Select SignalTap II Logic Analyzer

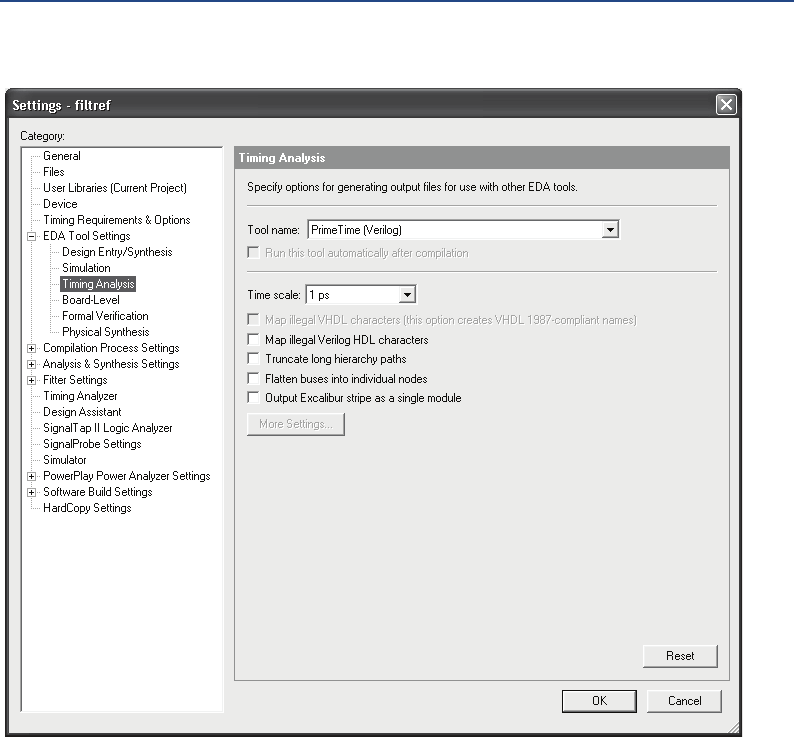(107, 428)
